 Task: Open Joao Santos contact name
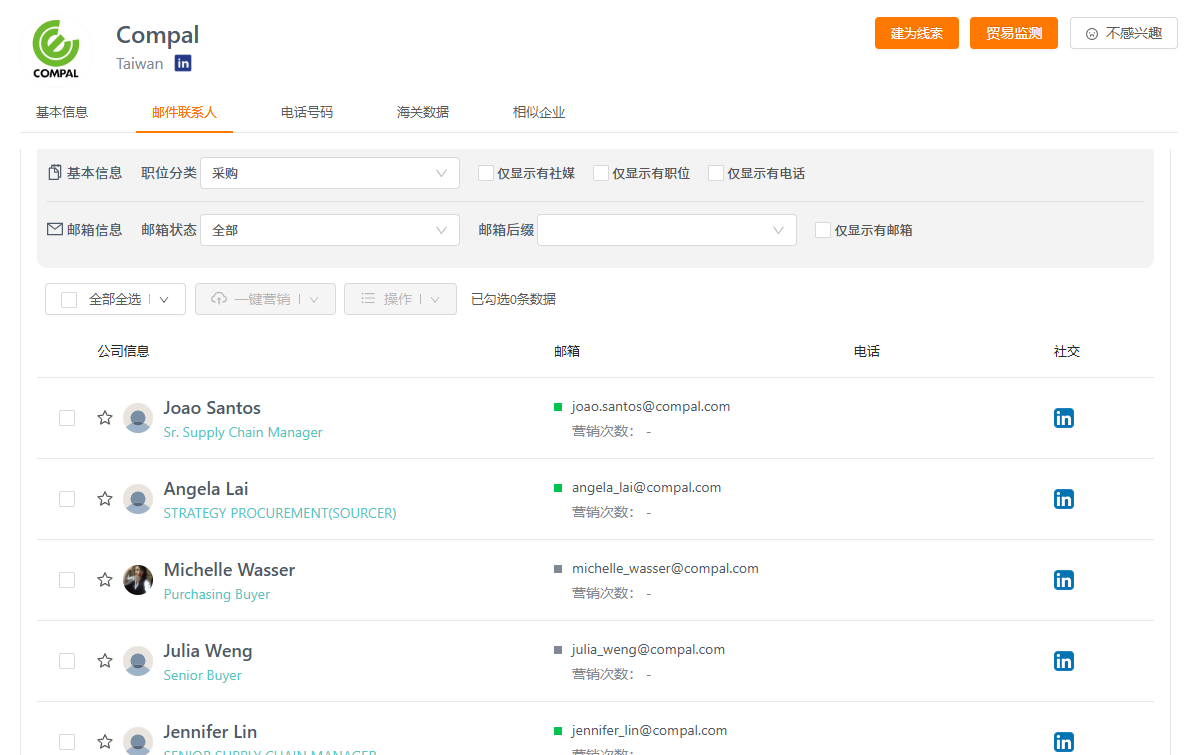(x=212, y=408)
